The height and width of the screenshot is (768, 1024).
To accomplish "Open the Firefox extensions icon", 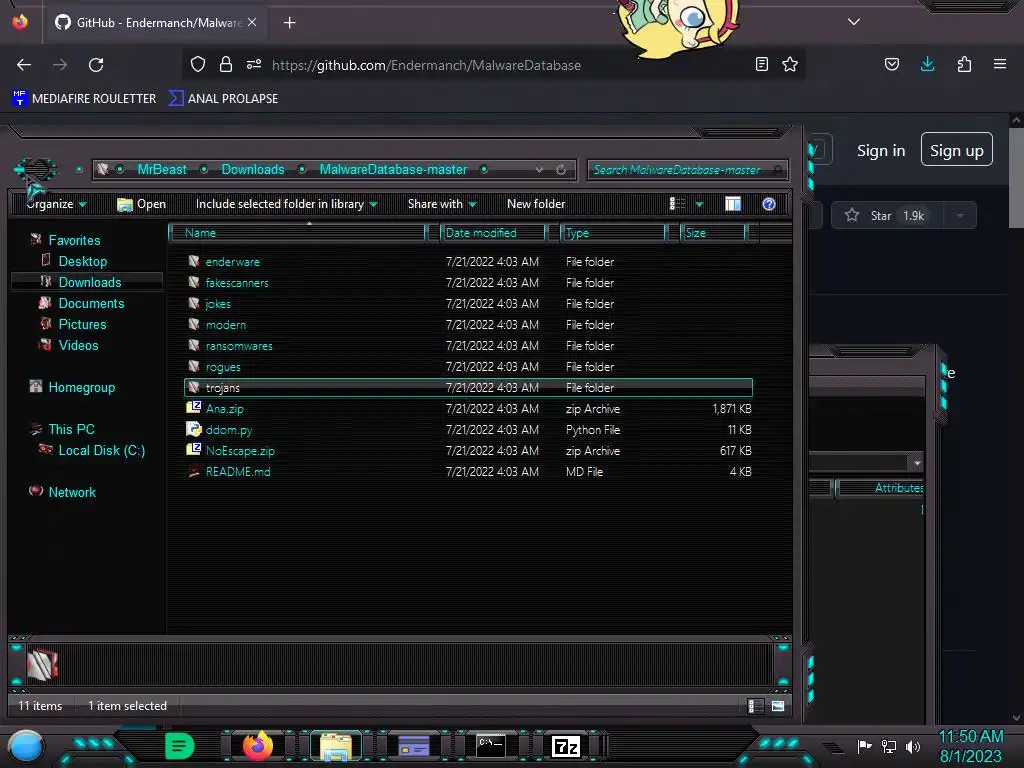I will pos(964,64).
